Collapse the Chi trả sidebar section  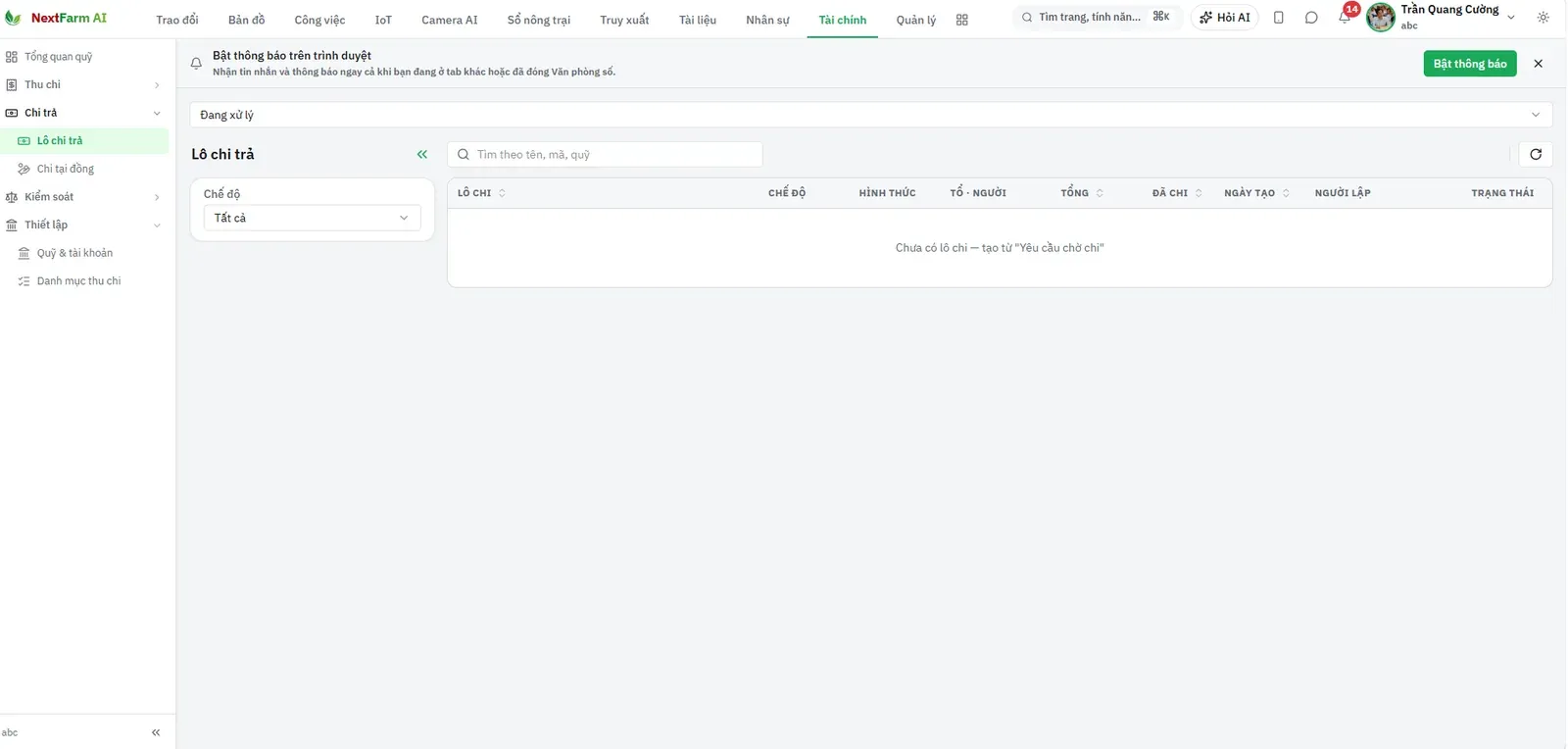click(x=84, y=113)
